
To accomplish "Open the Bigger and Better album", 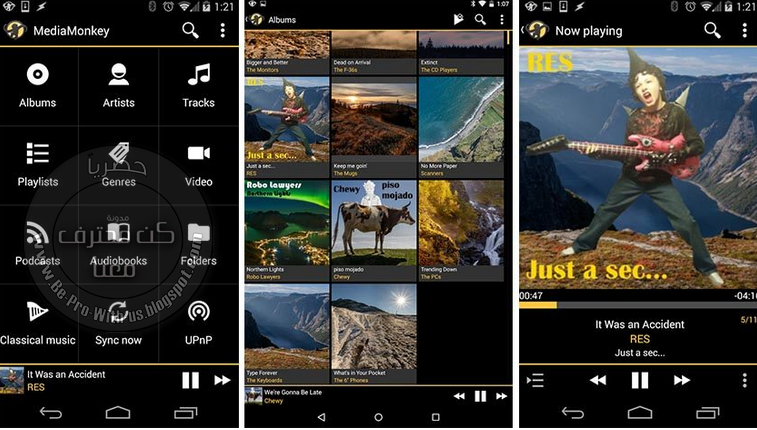I will click(x=287, y=53).
